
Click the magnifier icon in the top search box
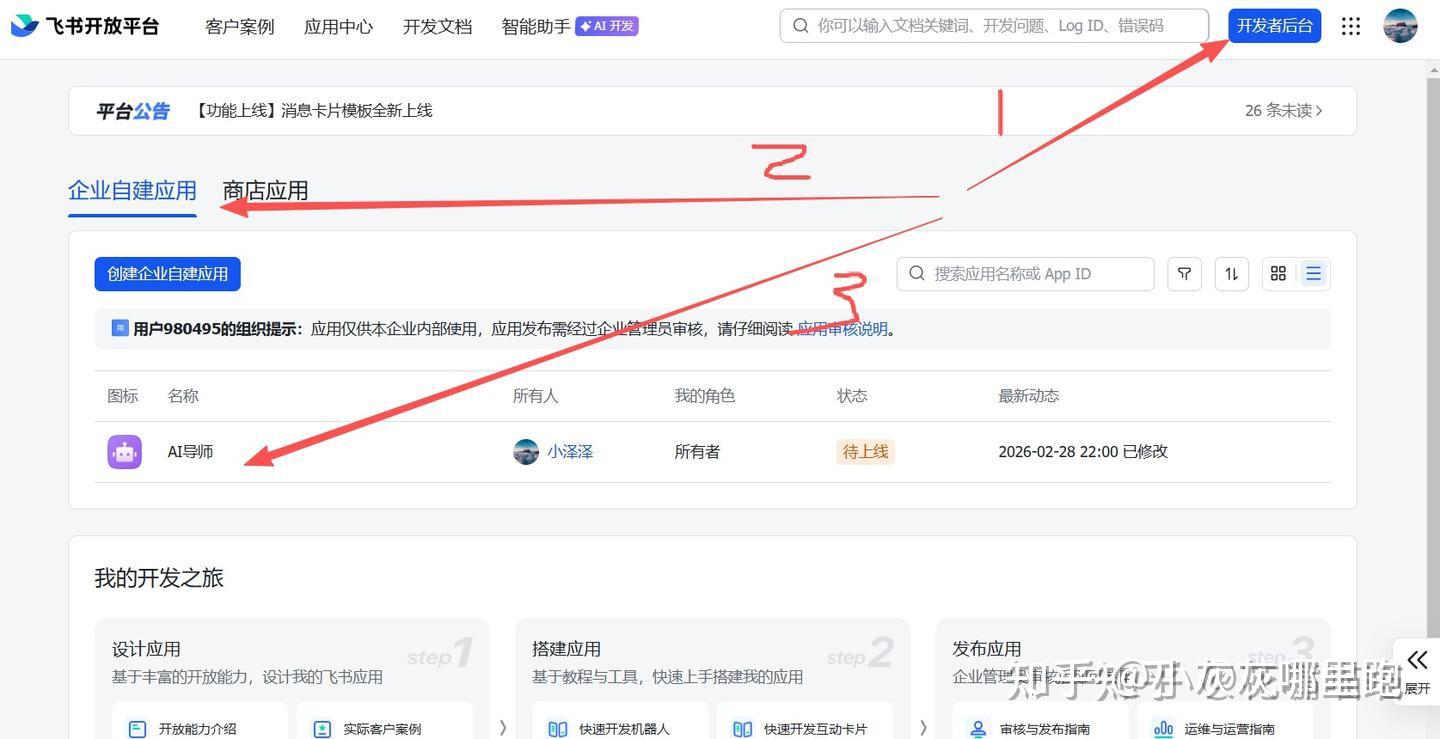point(800,26)
